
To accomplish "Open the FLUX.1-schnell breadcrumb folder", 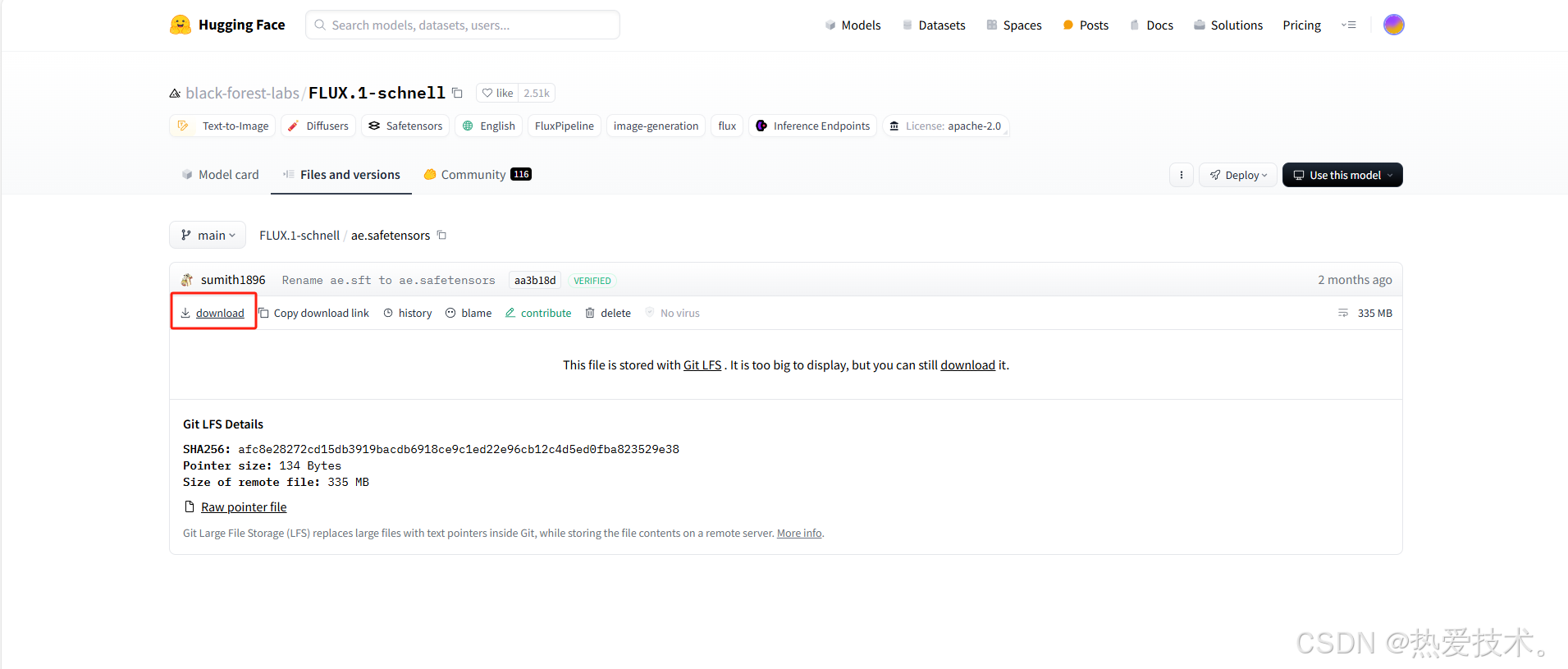I will (x=299, y=236).
